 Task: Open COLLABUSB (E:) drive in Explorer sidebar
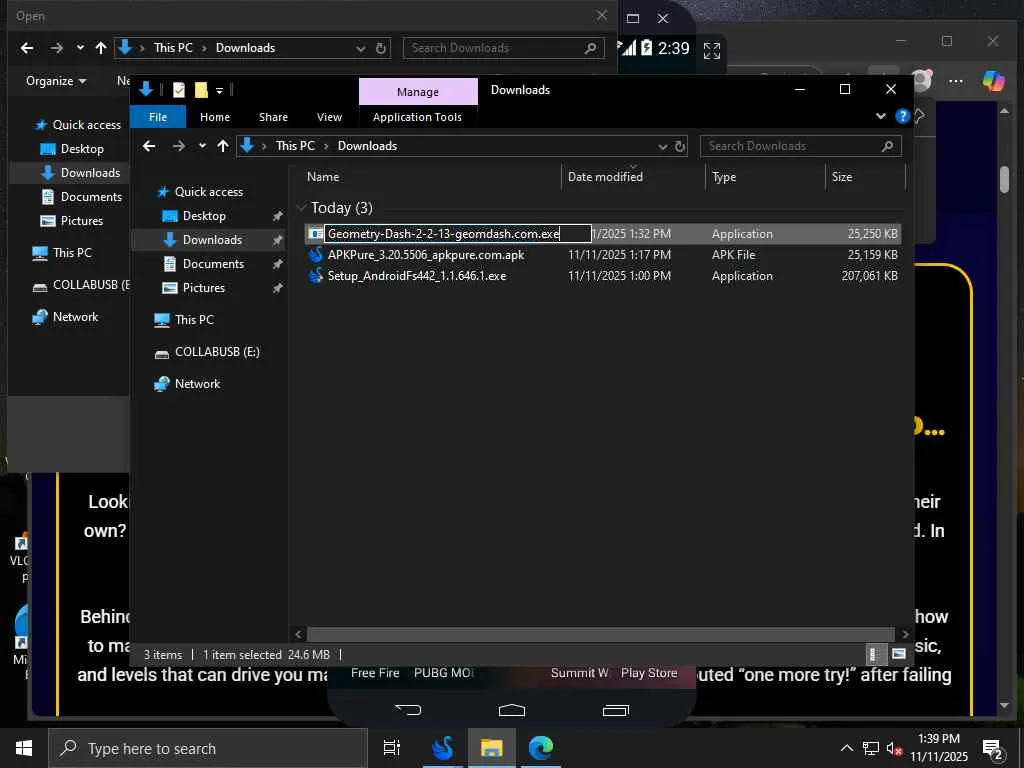click(217, 352)
